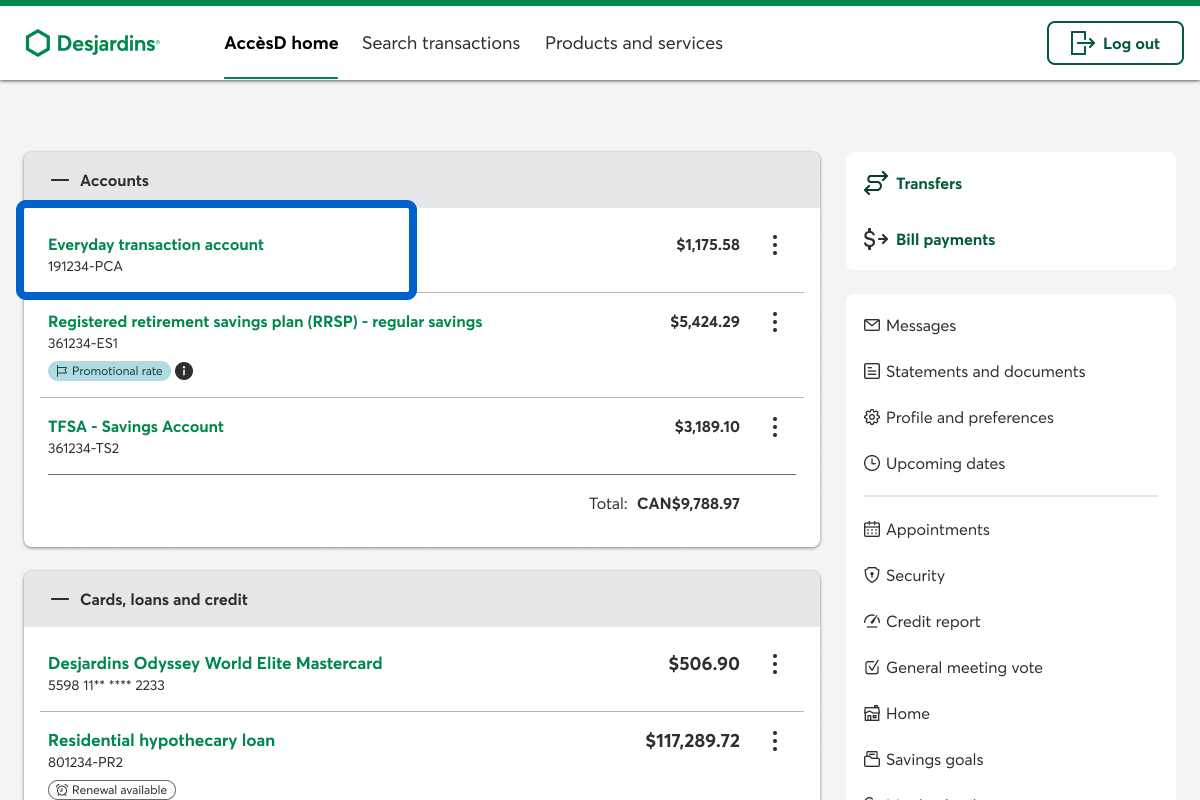Open options menu for TFSA Savings Account

point(775,427)
